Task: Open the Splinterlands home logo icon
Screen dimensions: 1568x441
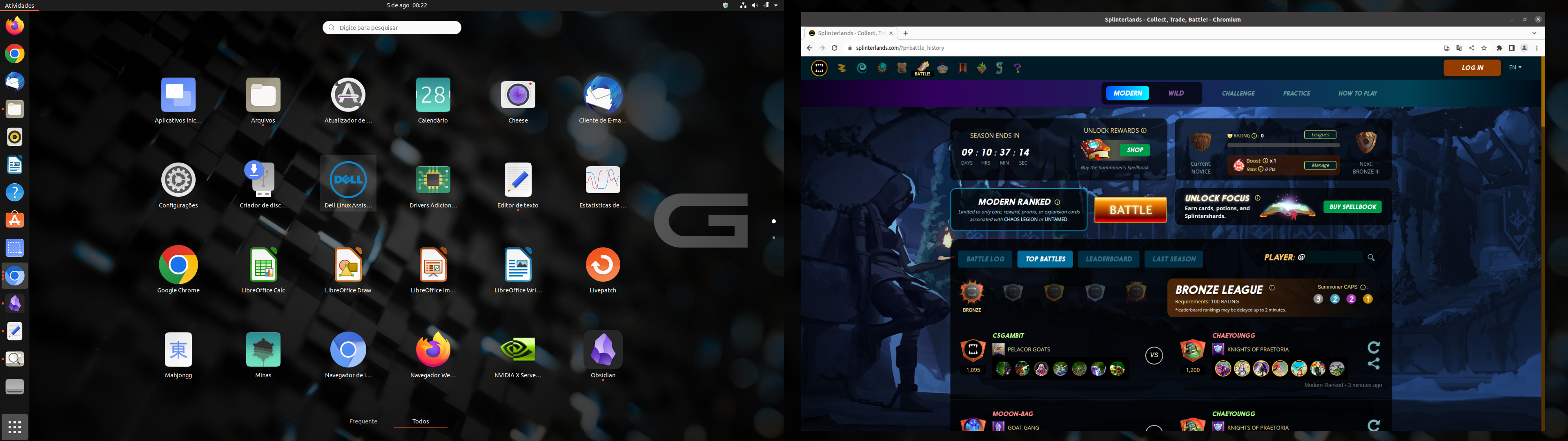Action: pos(819,68)
